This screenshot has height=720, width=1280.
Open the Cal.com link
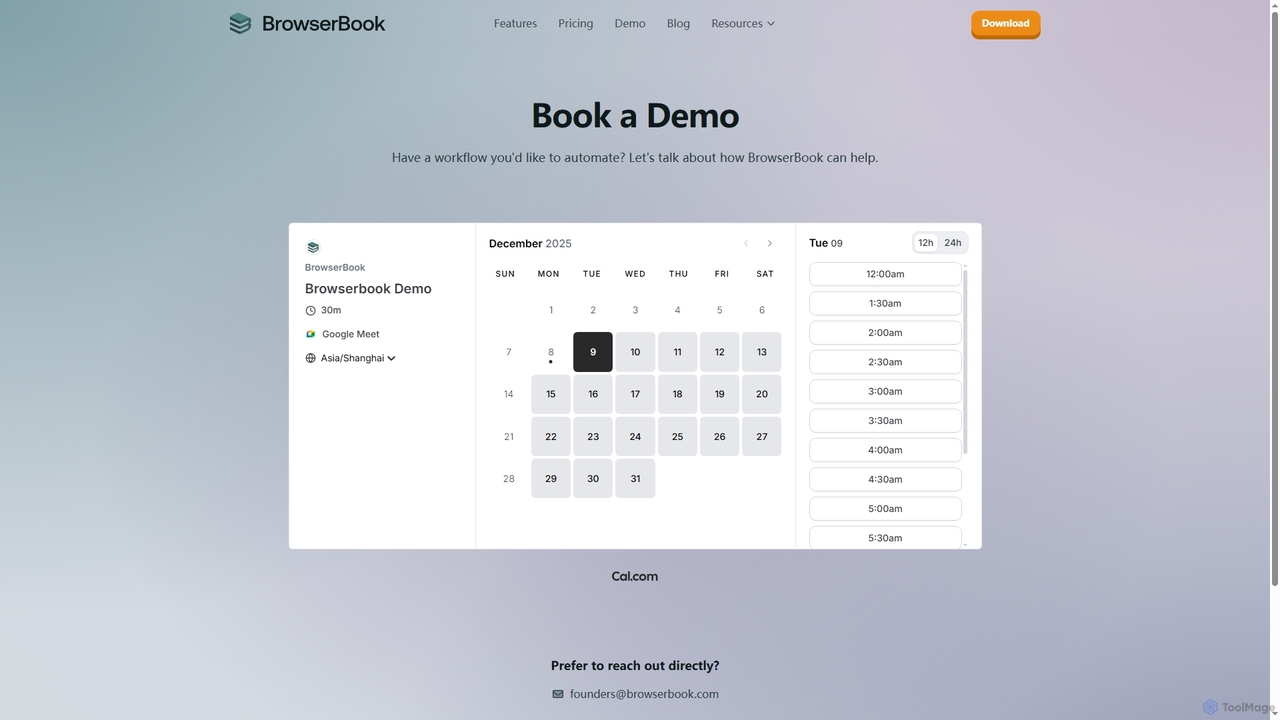pos(635,576)
